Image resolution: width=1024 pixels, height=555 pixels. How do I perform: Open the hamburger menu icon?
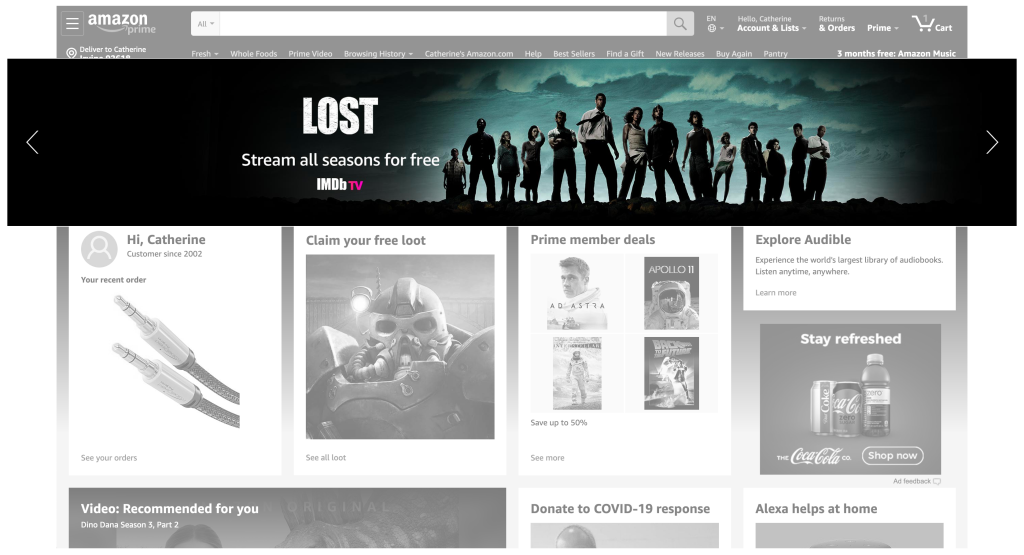72,24
